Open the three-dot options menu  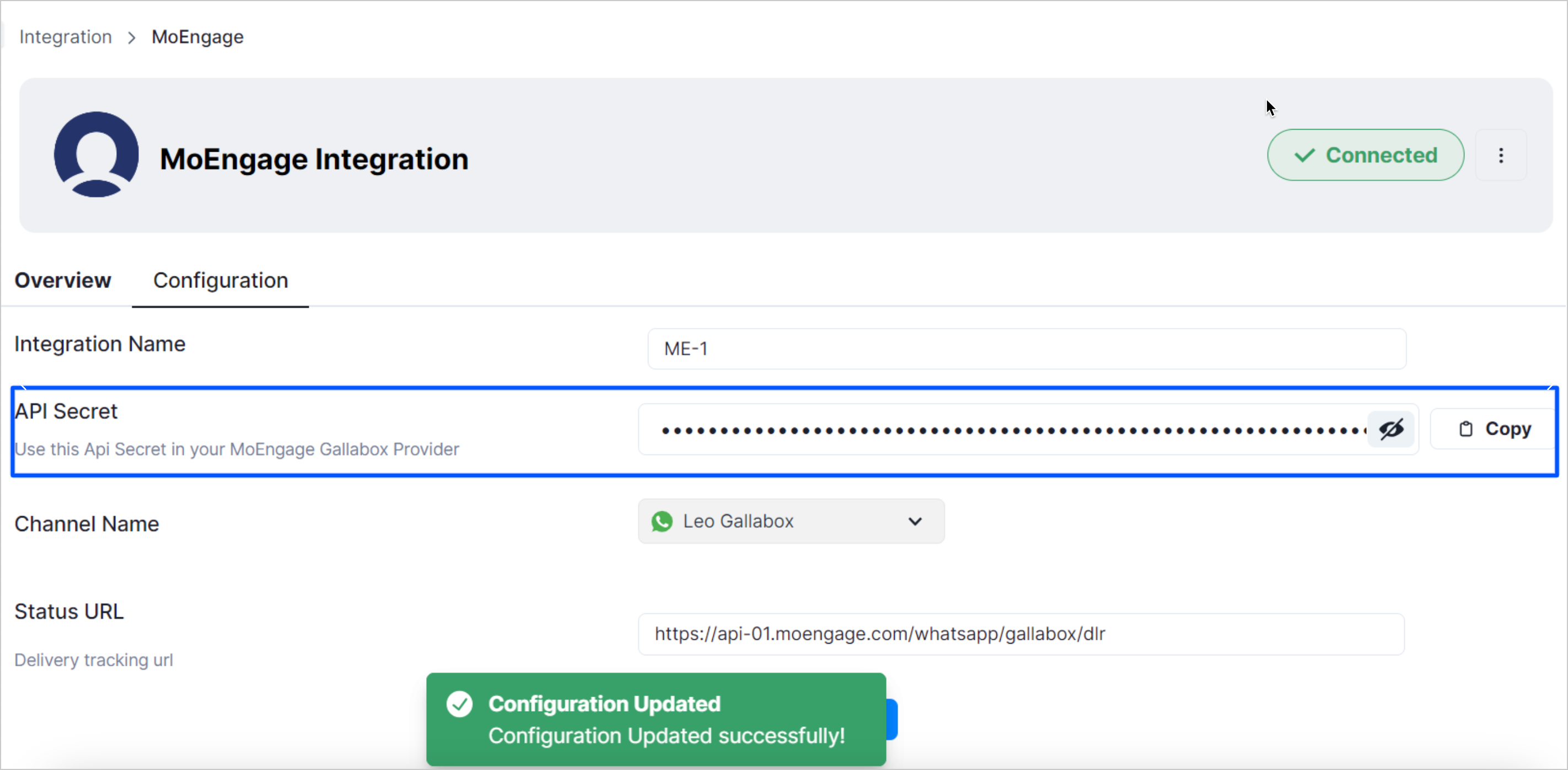click(1501, 156)
